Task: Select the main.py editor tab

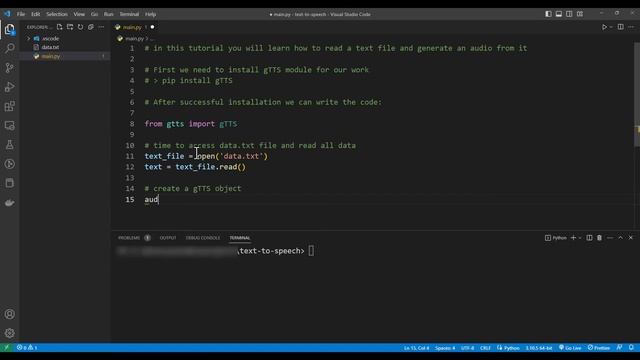Action: (x=134, y=27)
